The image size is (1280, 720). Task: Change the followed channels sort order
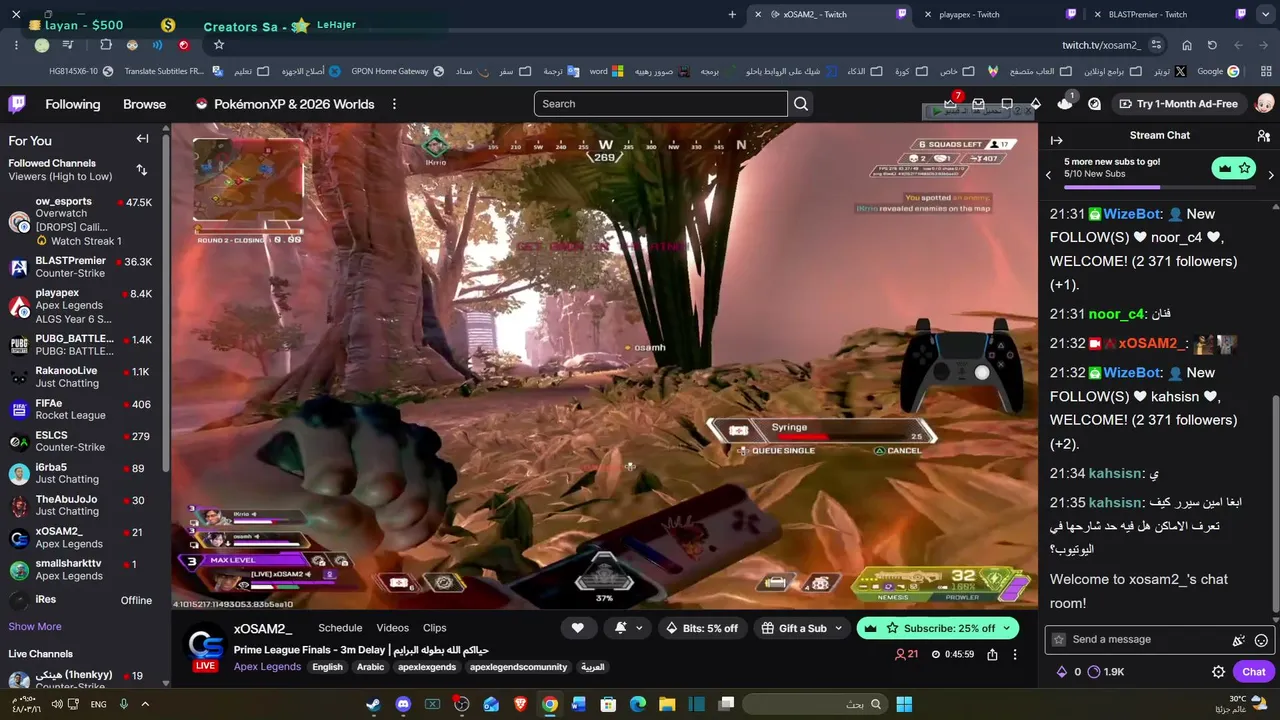coord(141,170)
